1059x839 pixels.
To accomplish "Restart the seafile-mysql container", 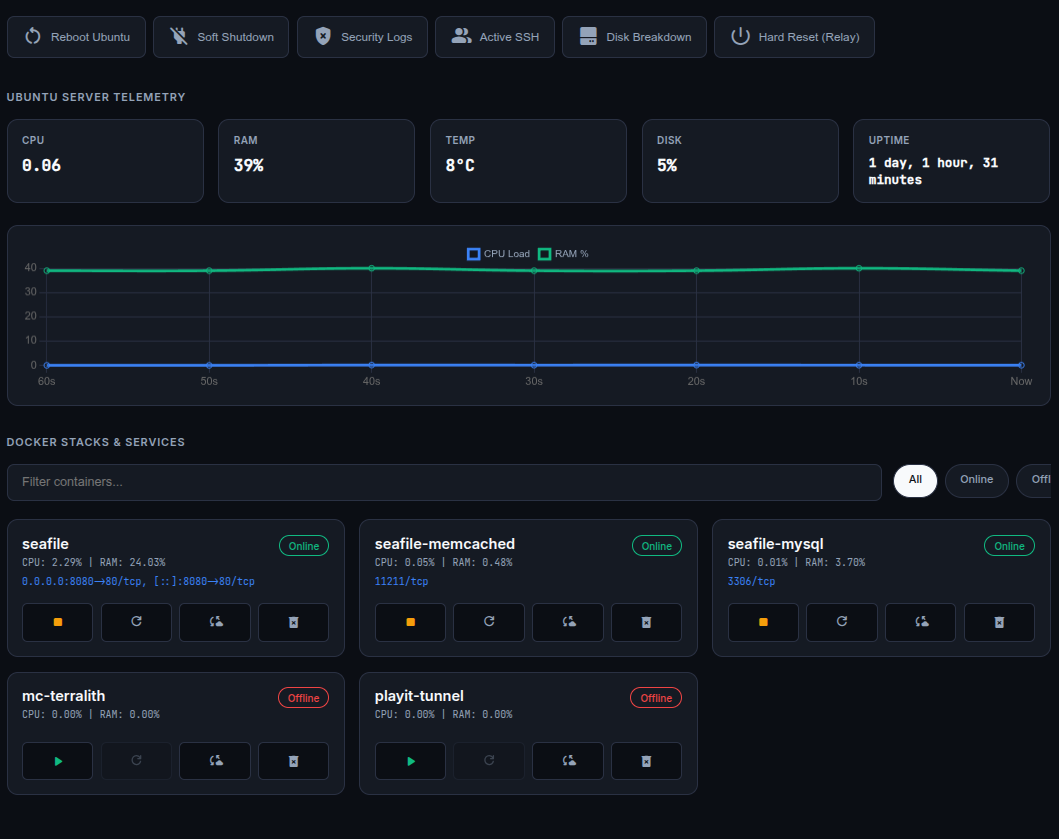I will pyautogui.click(x=841, y=622).
